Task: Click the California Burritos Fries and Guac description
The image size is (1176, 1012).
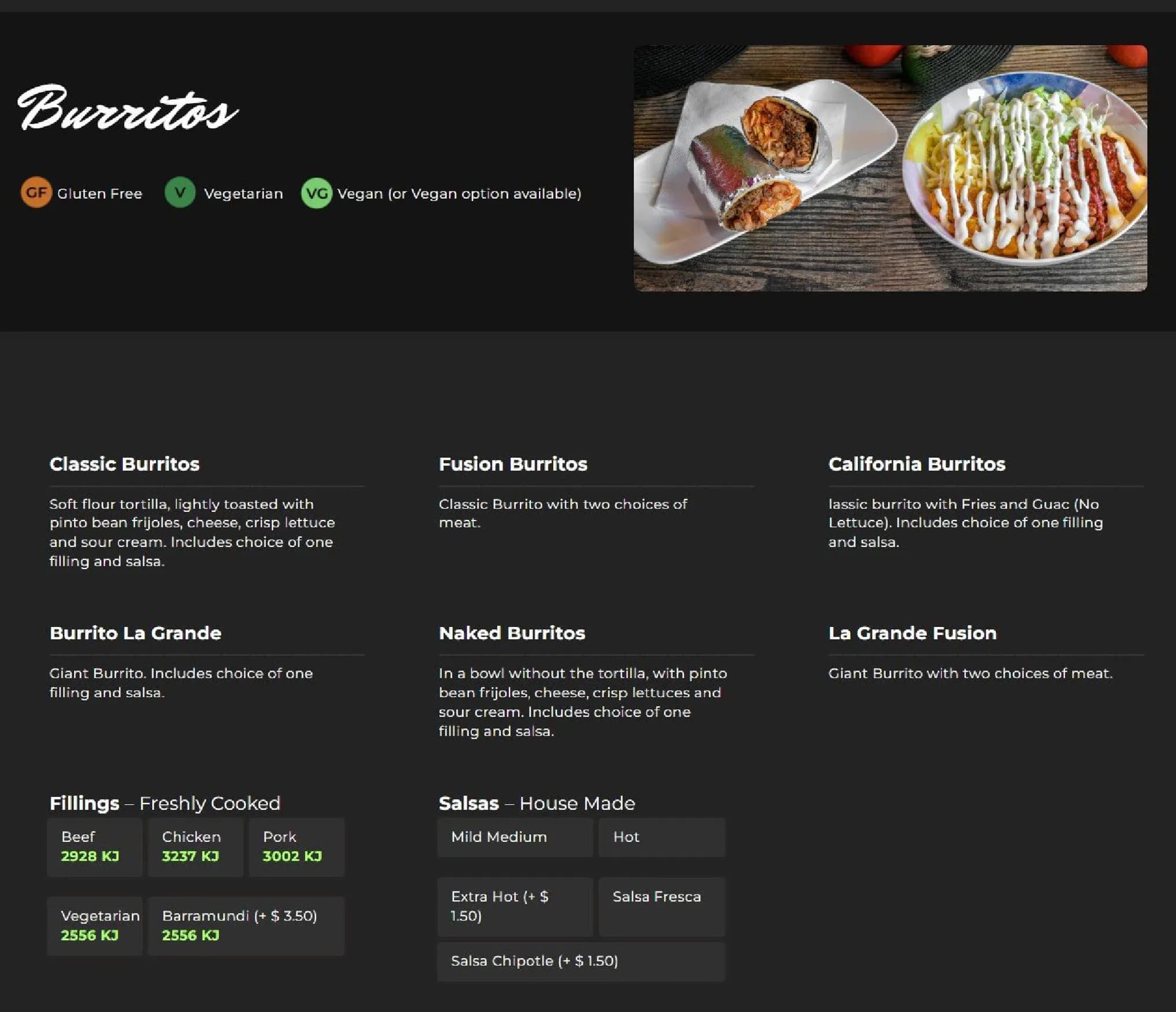Action: coord(965,523)
